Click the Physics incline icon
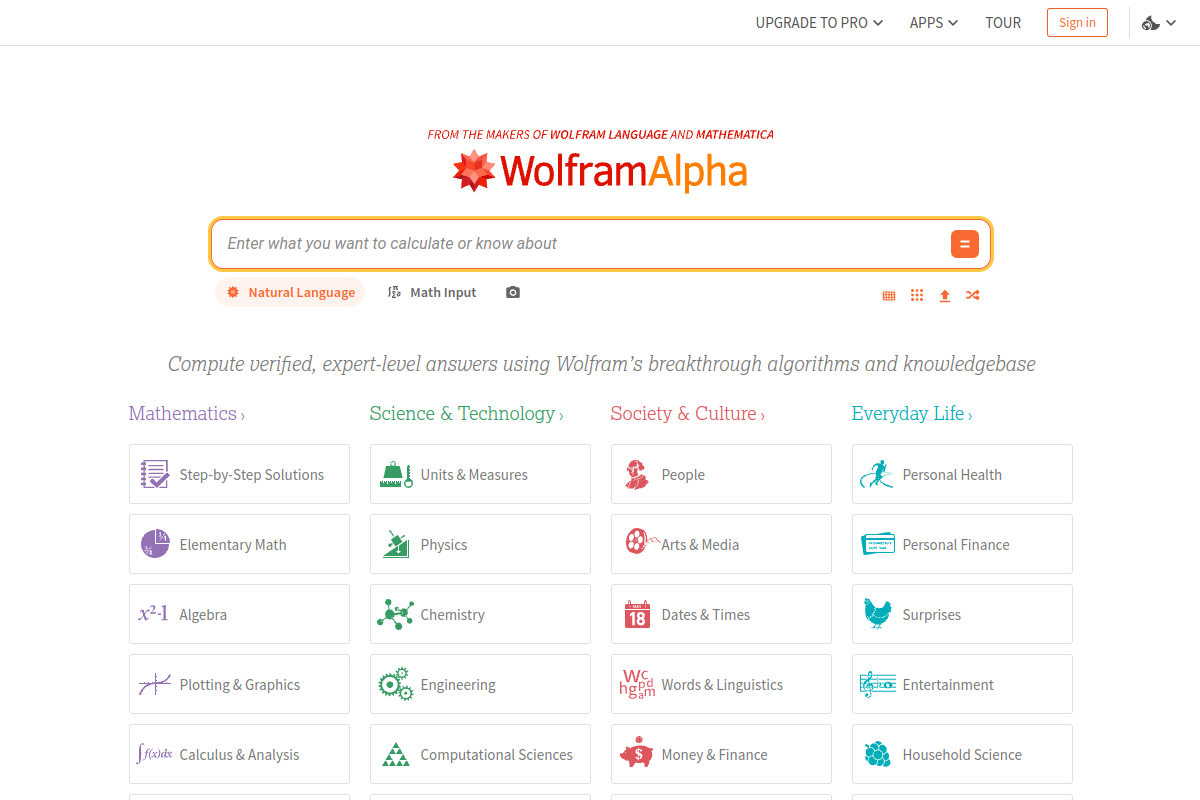 [x=396, y=544]
